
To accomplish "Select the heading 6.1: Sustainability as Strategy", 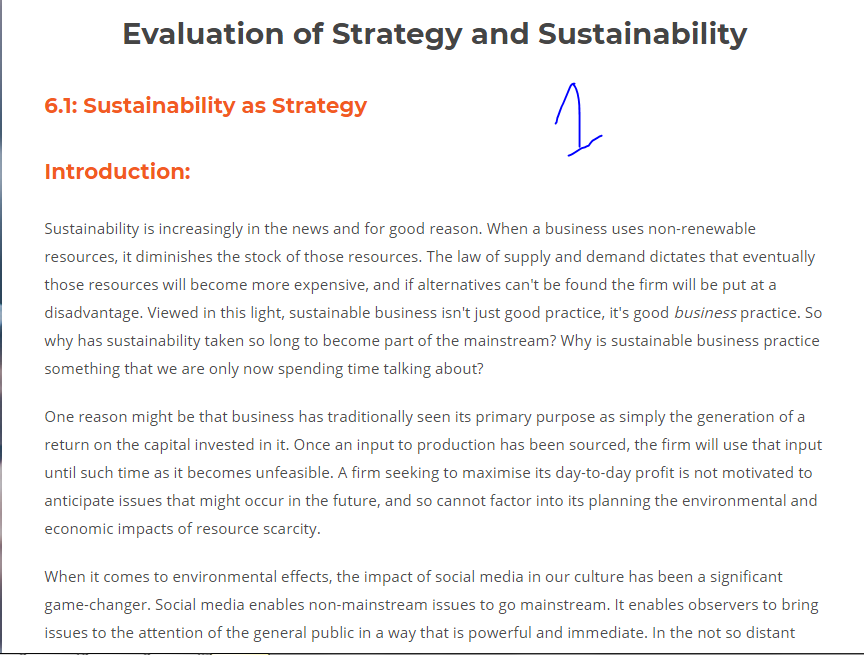I will click(206, 105).
